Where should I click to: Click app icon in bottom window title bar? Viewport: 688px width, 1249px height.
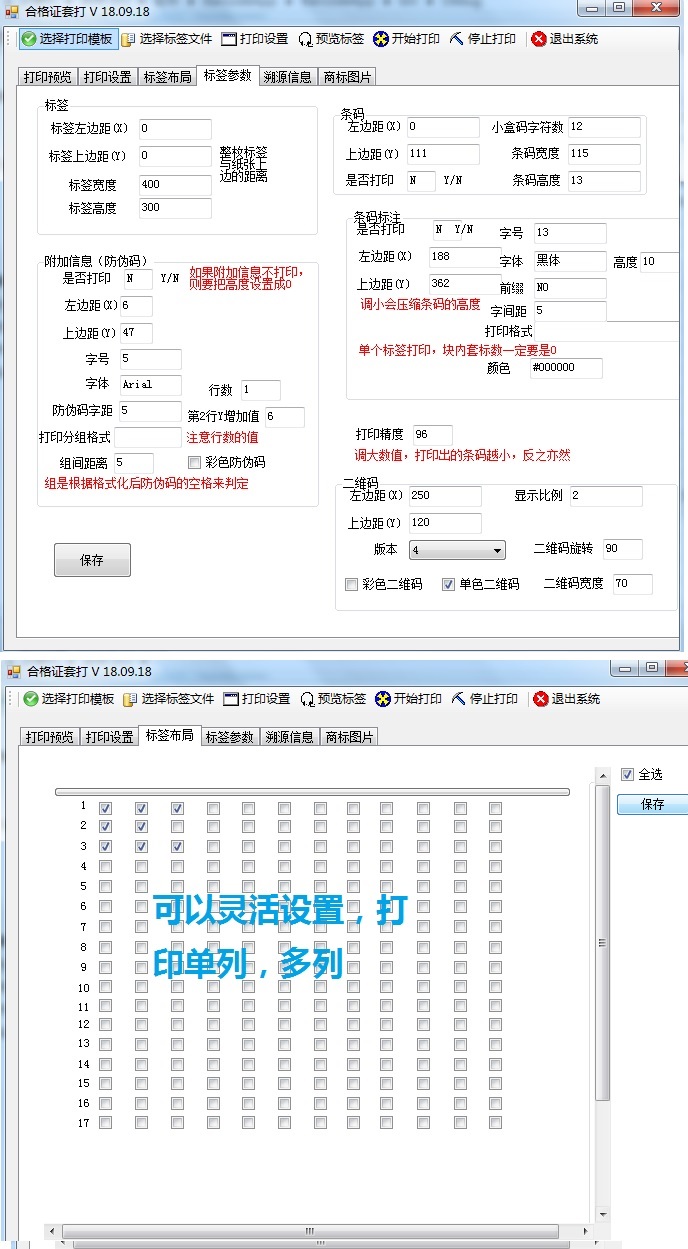15,671
